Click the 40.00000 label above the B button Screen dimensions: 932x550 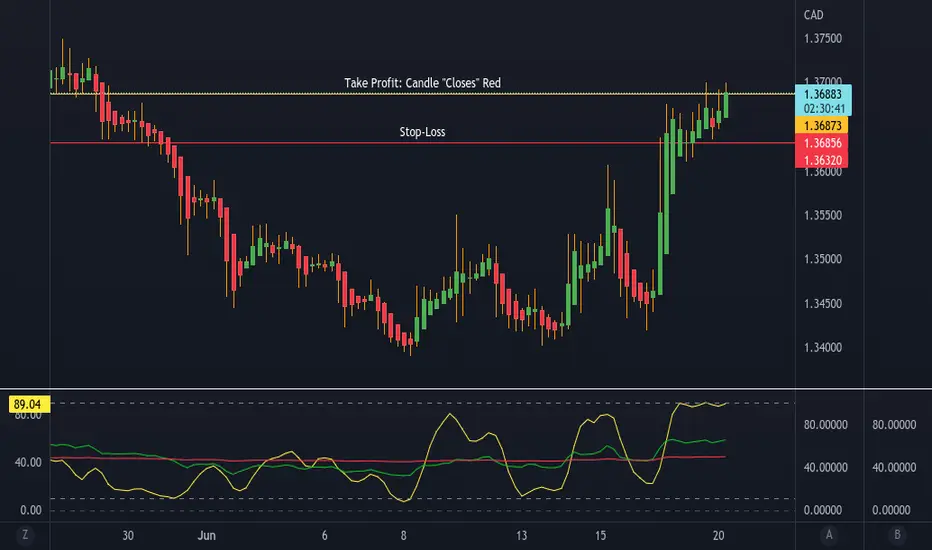pos(894,467)
